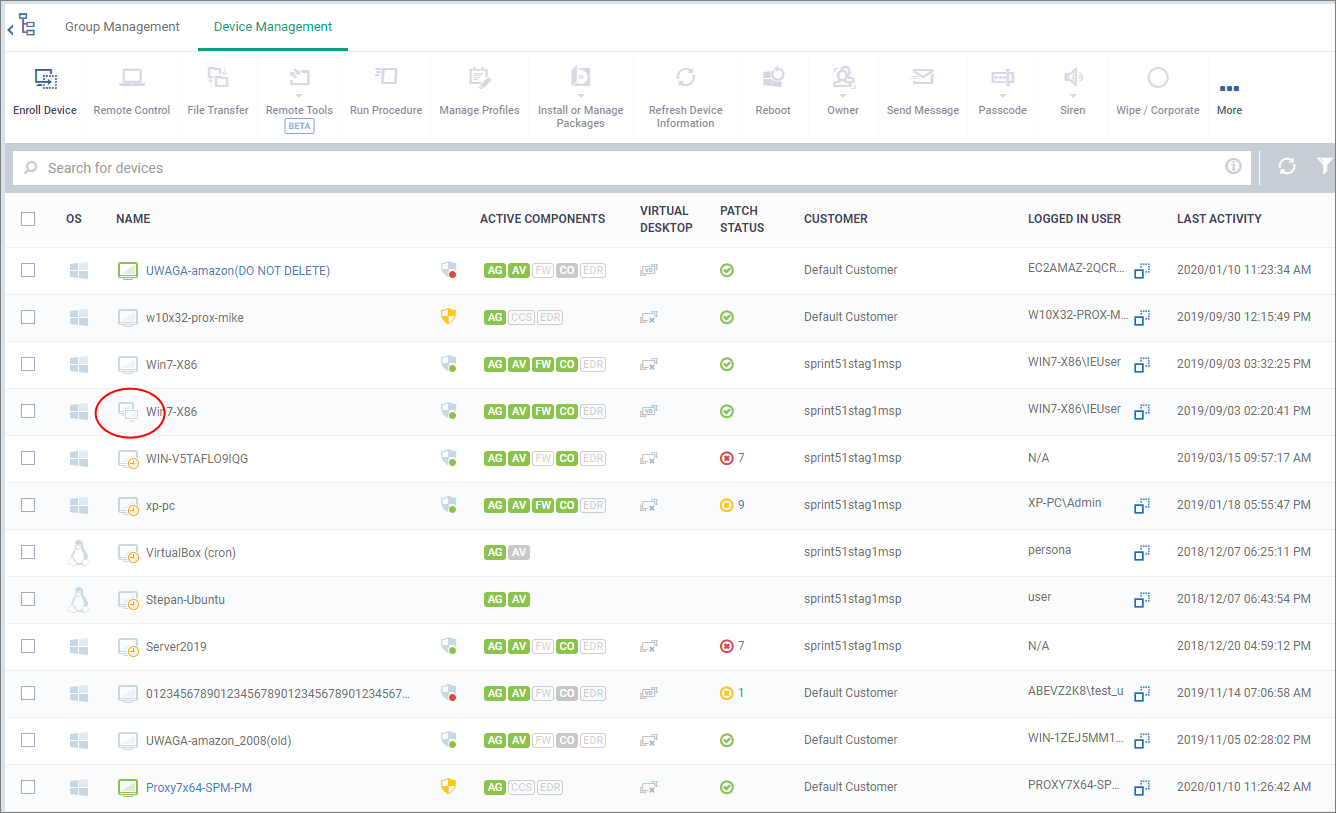Click the refresh icon beside the search bar

click(1287, 167)
